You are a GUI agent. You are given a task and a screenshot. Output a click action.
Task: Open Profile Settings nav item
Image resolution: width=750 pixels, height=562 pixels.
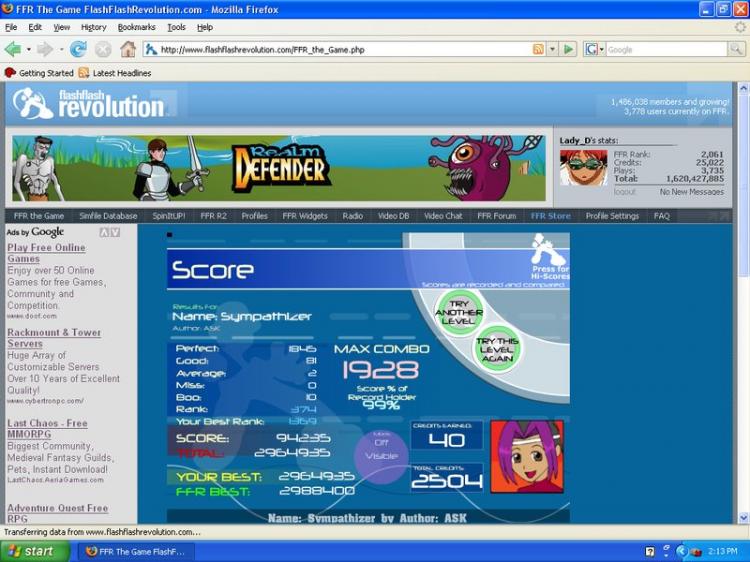click(x=612, y=216)
